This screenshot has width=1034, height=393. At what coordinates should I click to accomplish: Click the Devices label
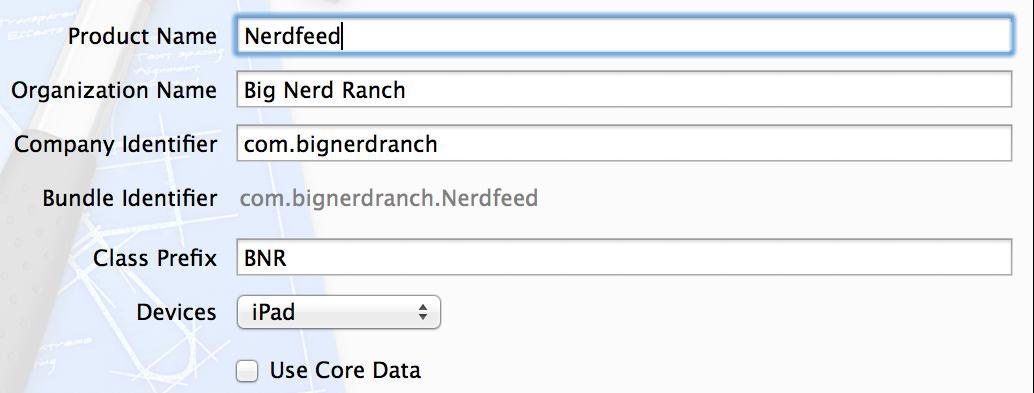177,312
